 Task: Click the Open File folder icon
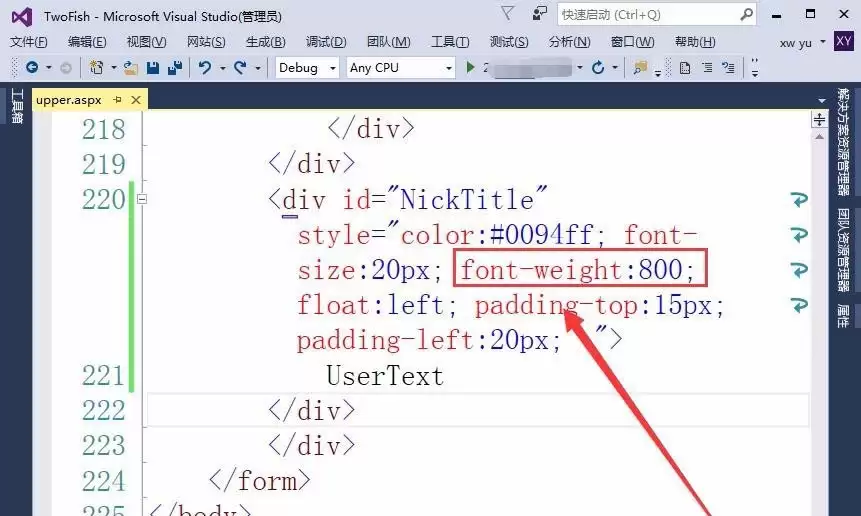tap(131, 68)
